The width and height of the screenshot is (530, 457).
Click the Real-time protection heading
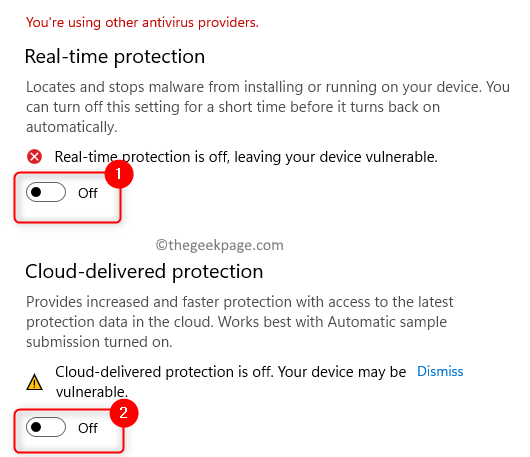(115, 57)
